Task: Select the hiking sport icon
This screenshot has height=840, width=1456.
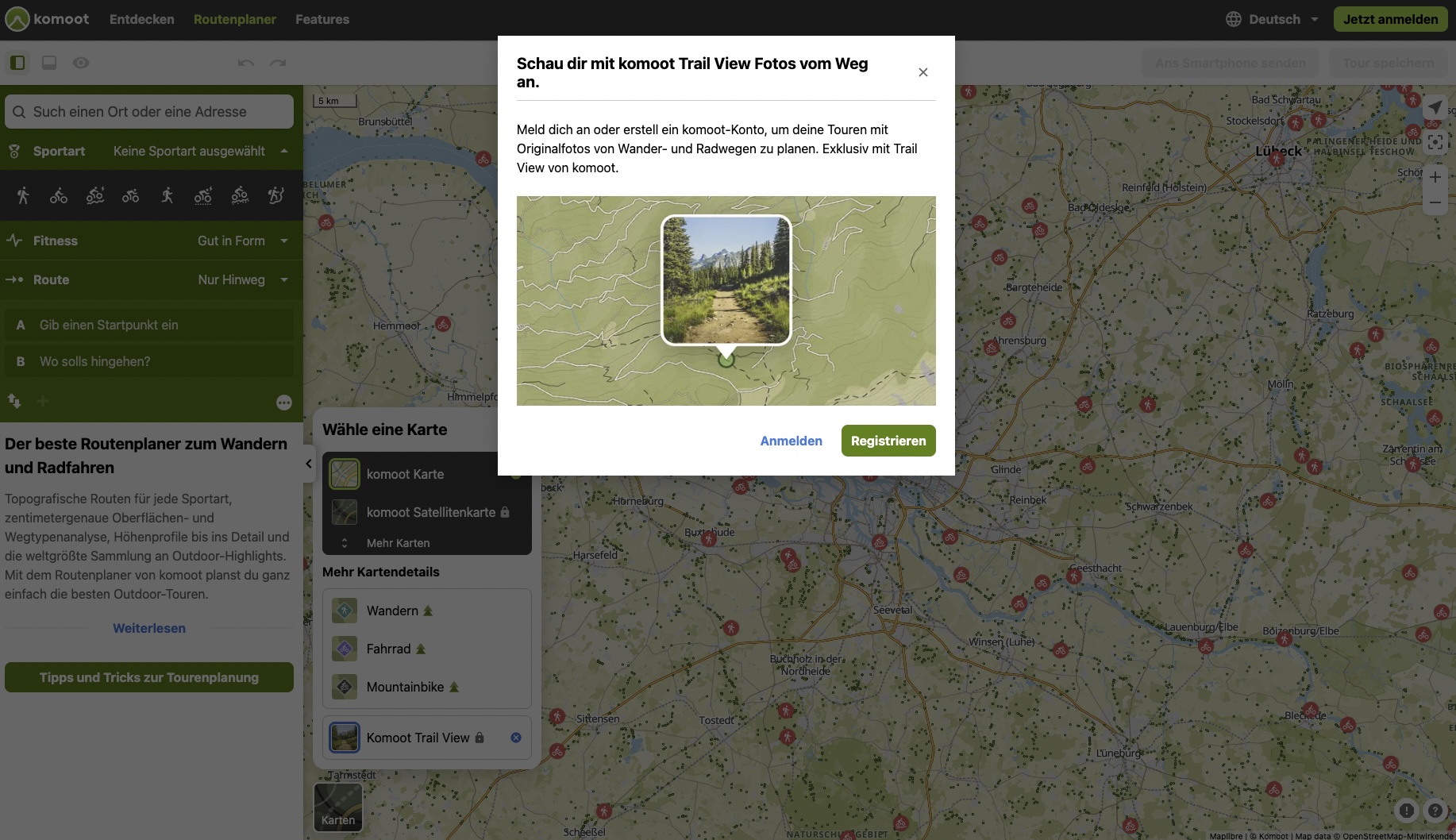Action: (x=23, y=195)
